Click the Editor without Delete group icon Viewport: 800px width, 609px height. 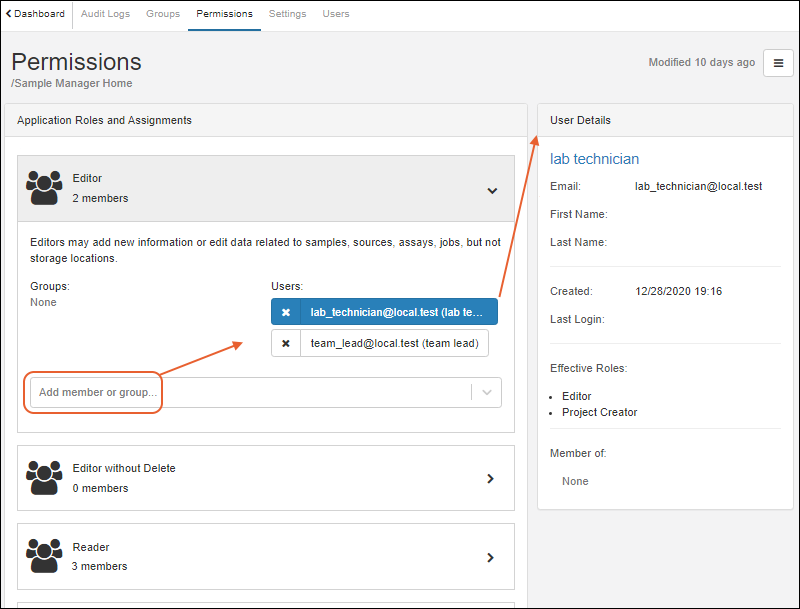(44, 478)
